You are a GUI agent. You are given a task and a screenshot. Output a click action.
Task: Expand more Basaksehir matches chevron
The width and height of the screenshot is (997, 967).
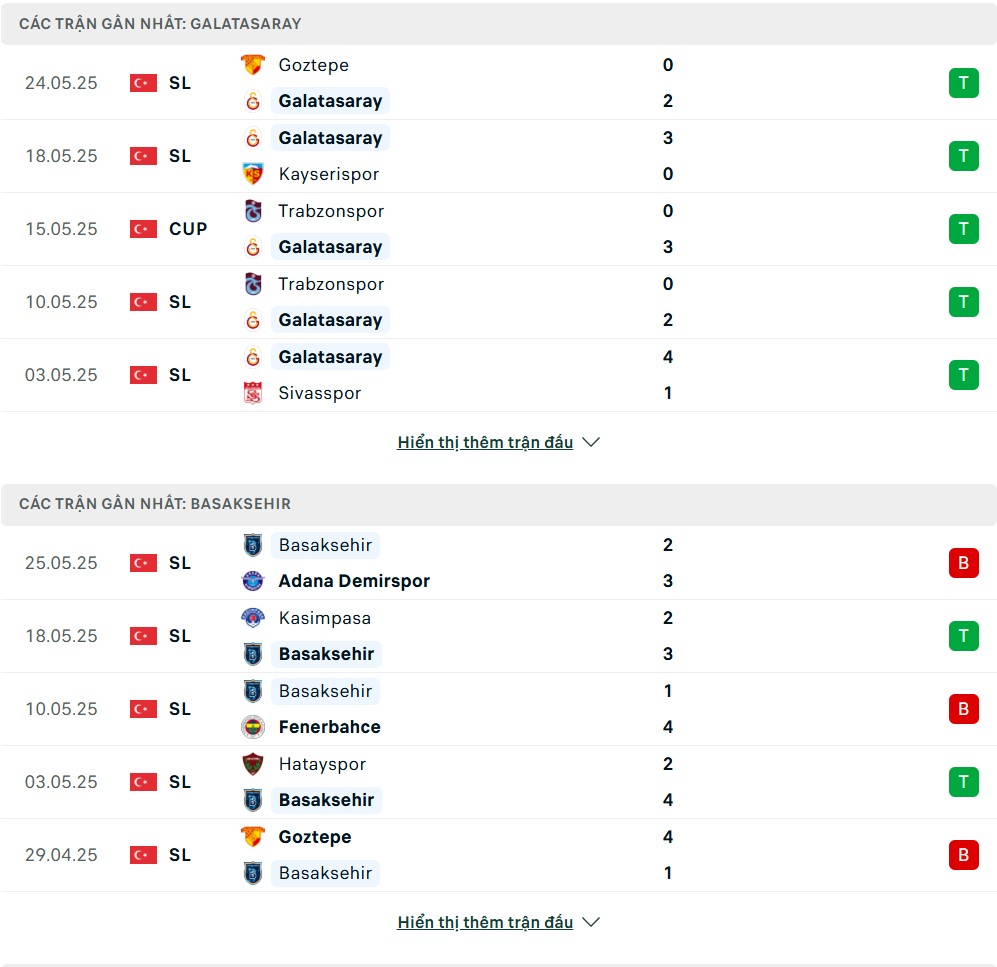click(591, 922)
